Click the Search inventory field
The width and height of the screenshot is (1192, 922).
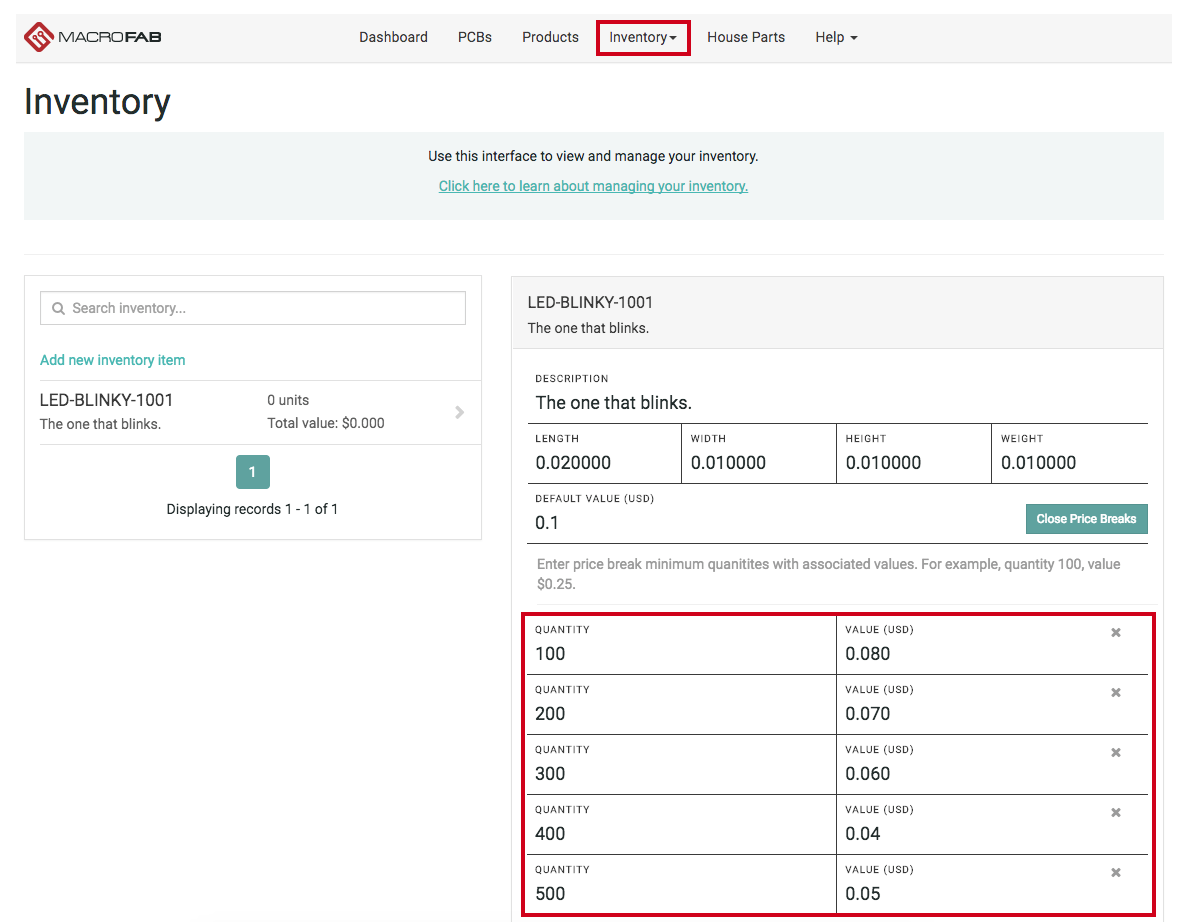[x=253, y=308]
